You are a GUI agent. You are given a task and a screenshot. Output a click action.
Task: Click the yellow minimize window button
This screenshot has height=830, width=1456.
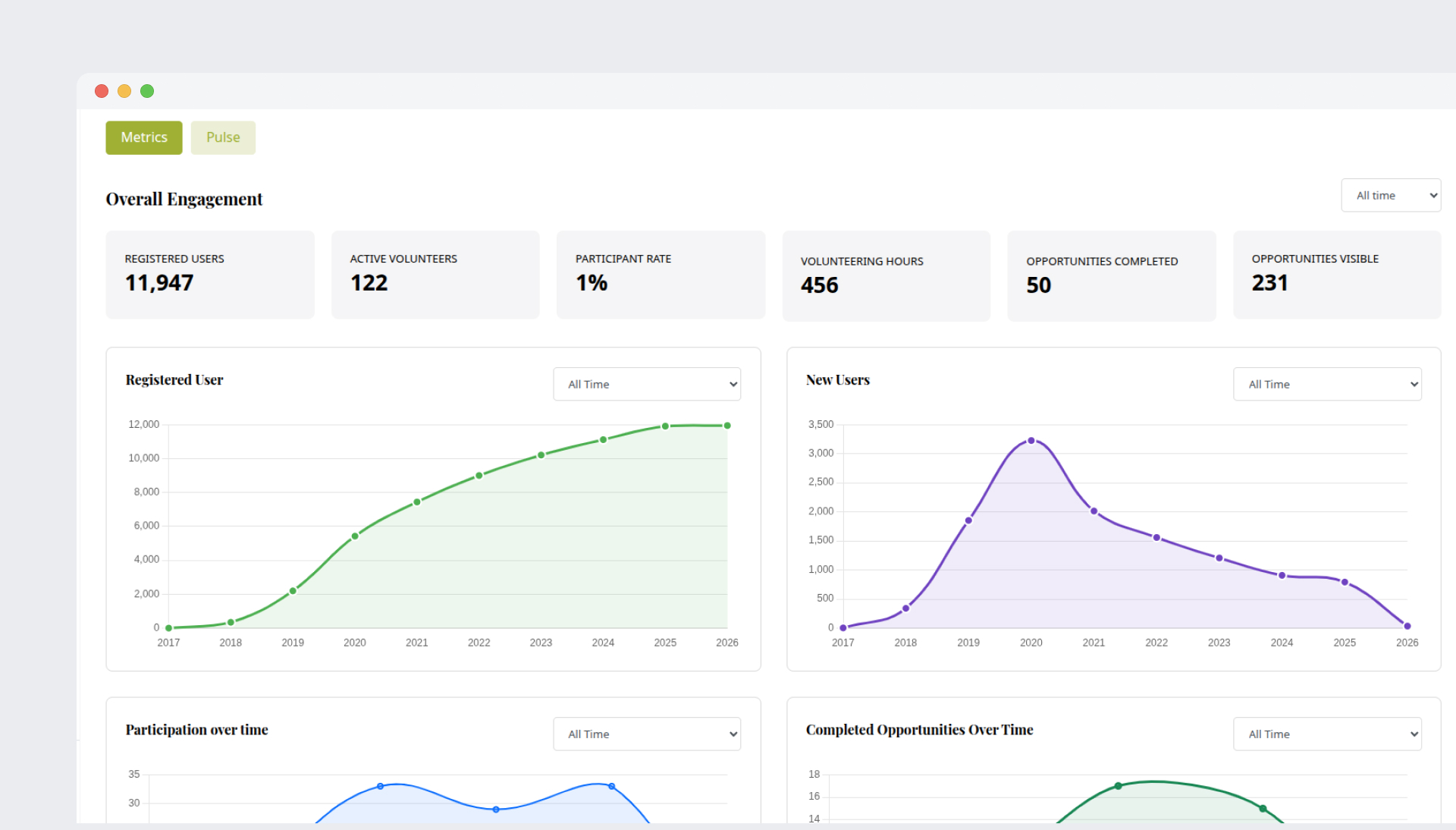[124, 91]
